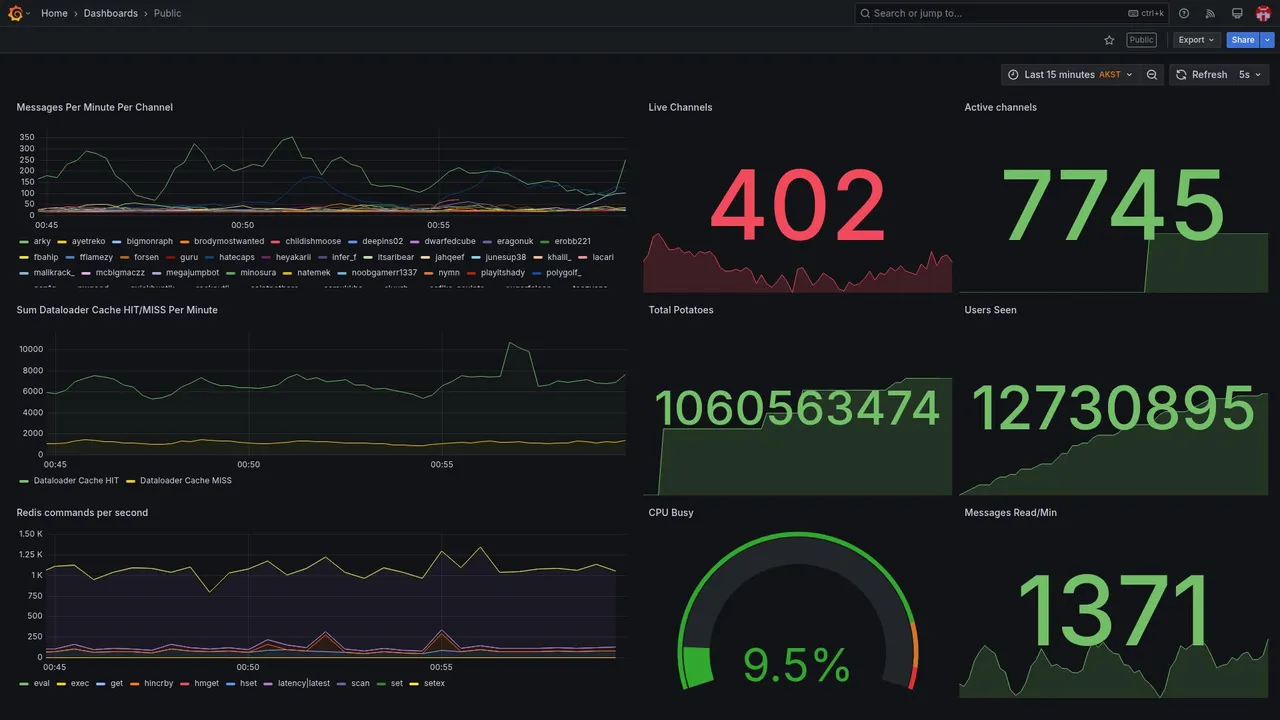
Task: Select the childishmoose legend entry
Action: click(x=313, y=241)
